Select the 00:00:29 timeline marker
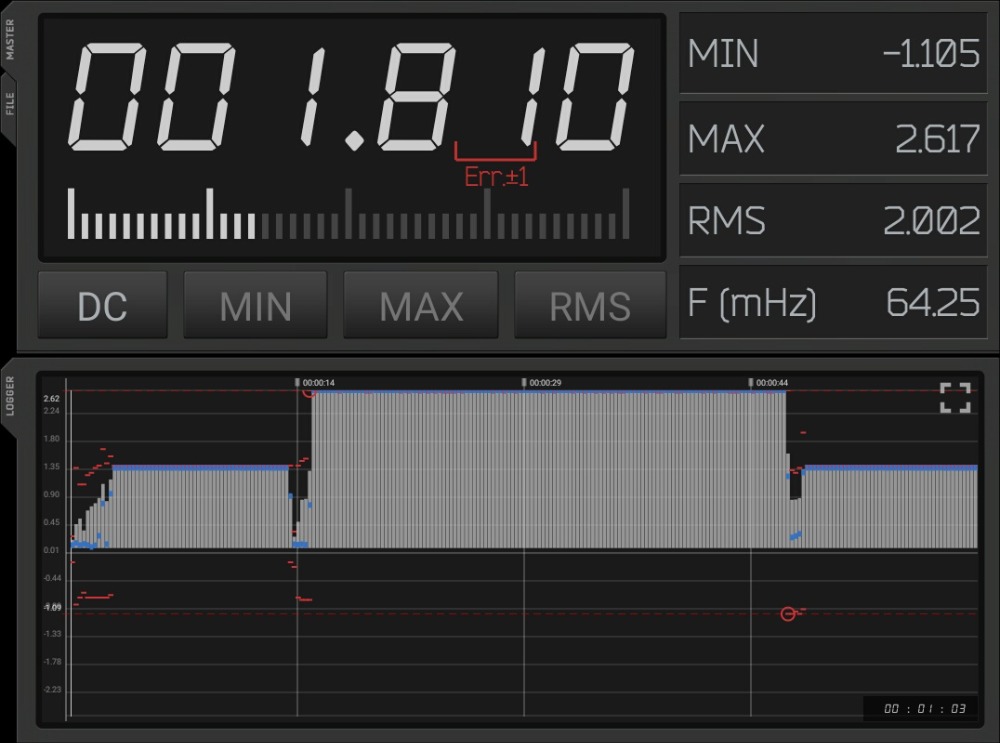This screenshot has height=743, width=1000. [542, 383]
